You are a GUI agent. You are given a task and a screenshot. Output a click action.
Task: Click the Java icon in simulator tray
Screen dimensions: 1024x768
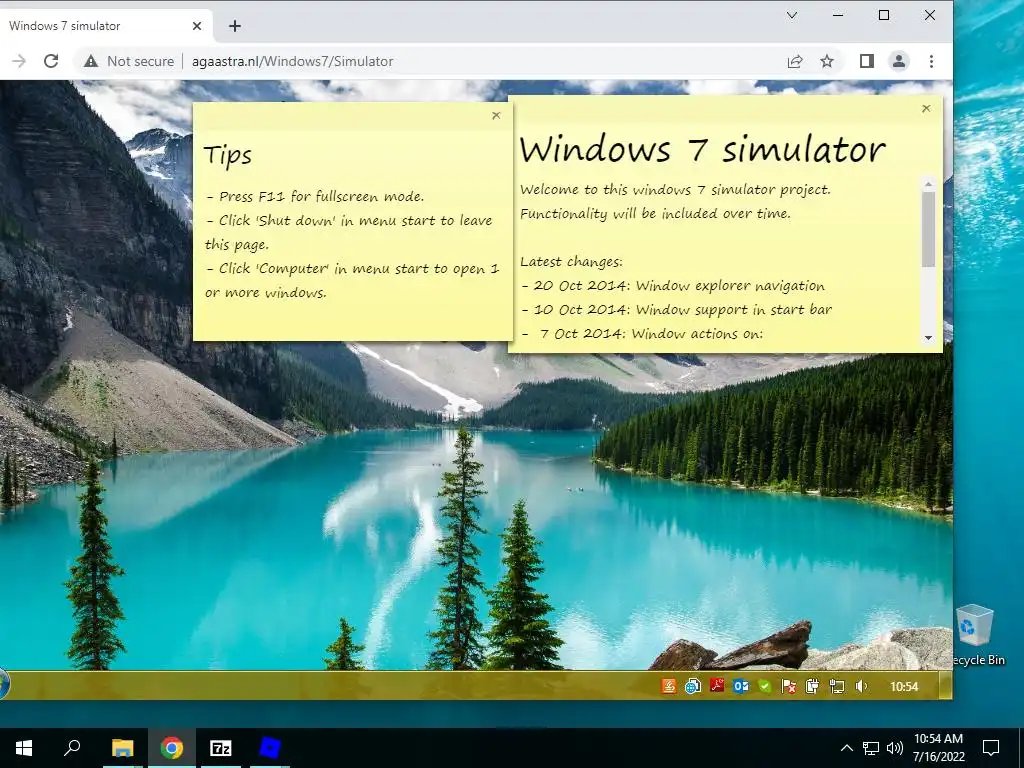pos(669,686)
